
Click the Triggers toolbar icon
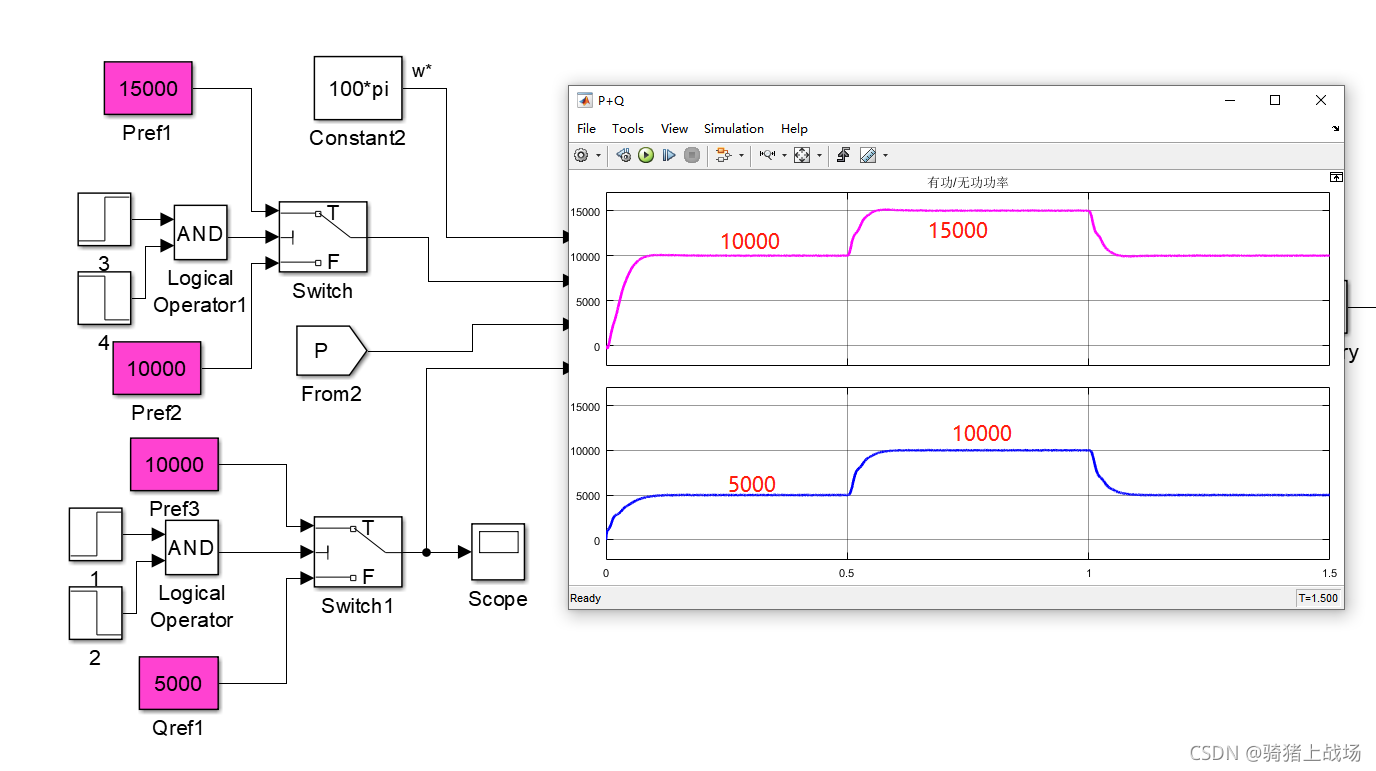843,155
